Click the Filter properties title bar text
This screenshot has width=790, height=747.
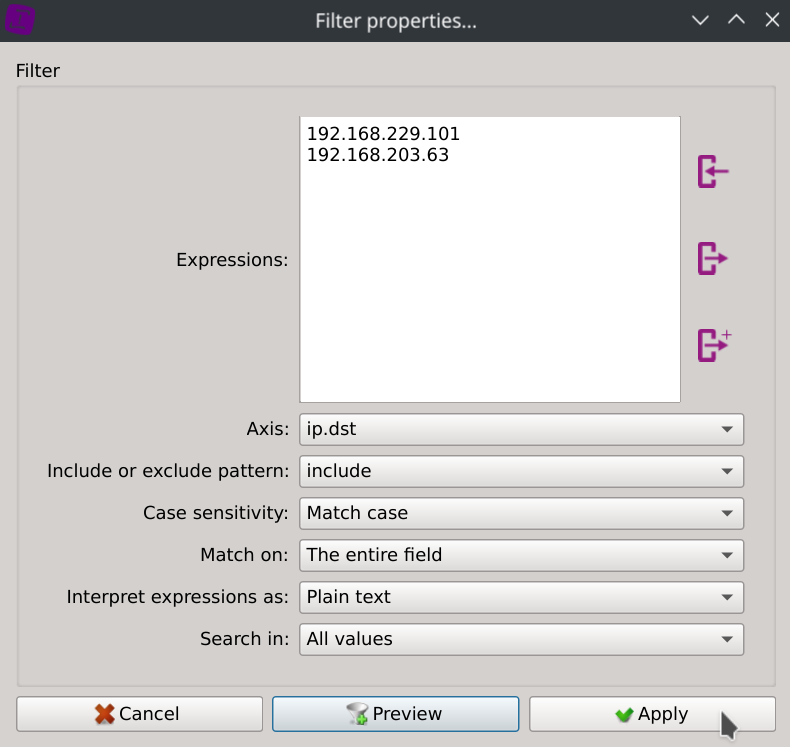point(395,21)
